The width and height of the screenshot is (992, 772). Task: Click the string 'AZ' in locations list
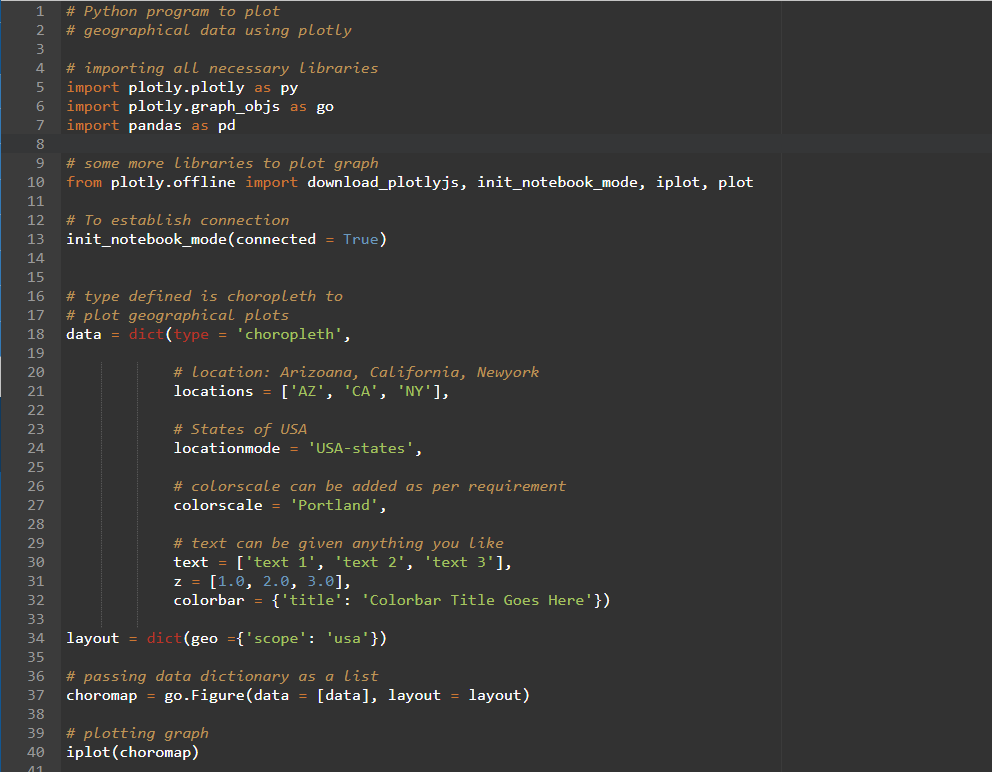[x=307, y=391]
